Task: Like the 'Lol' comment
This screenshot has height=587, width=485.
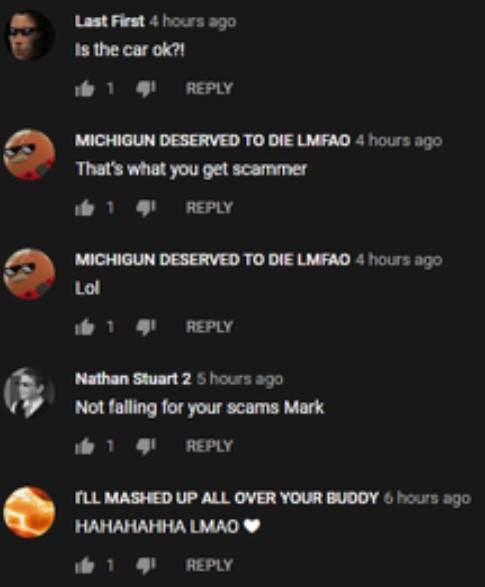Action: [x=84, y=327]
